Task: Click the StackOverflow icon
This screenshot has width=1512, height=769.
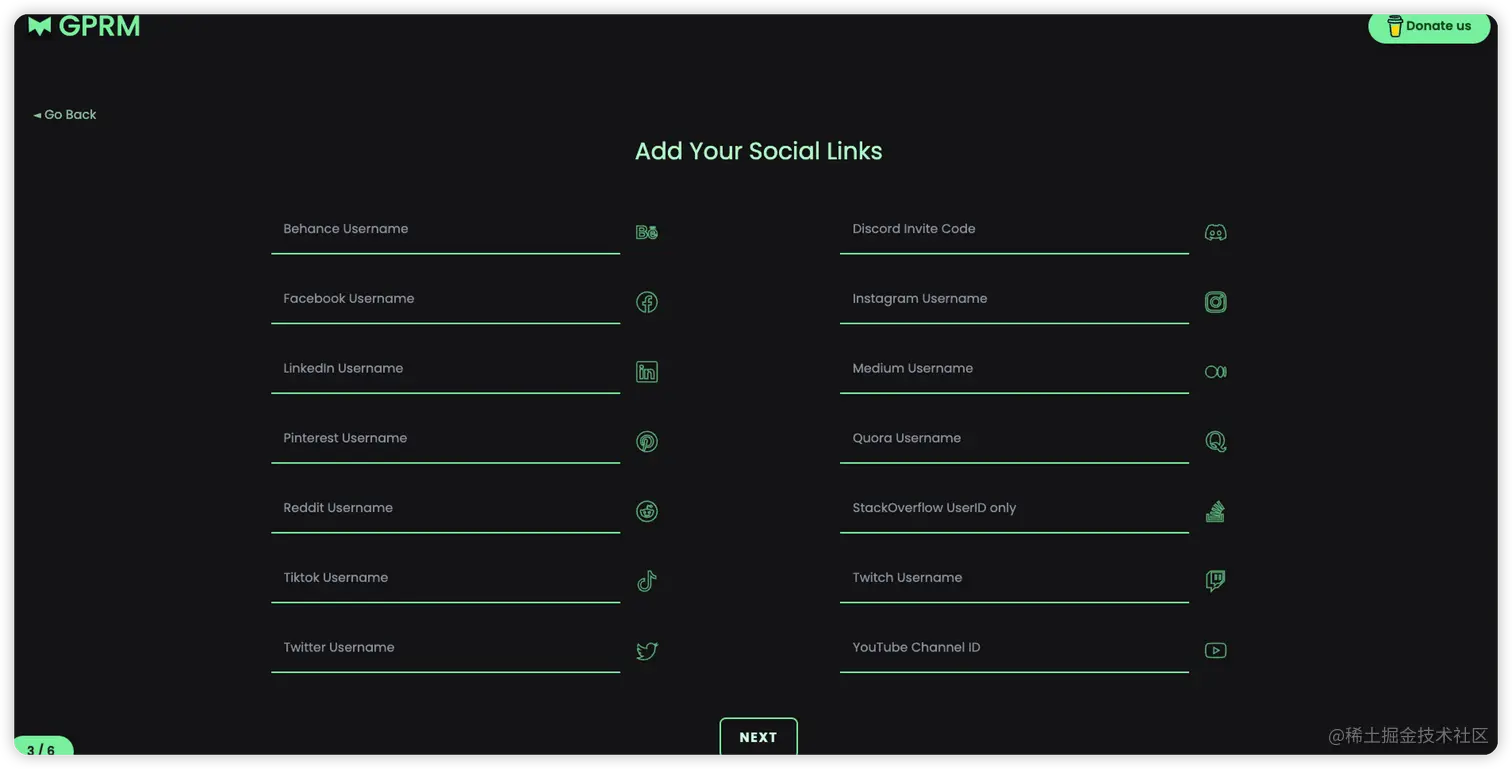Action: 1215,511
